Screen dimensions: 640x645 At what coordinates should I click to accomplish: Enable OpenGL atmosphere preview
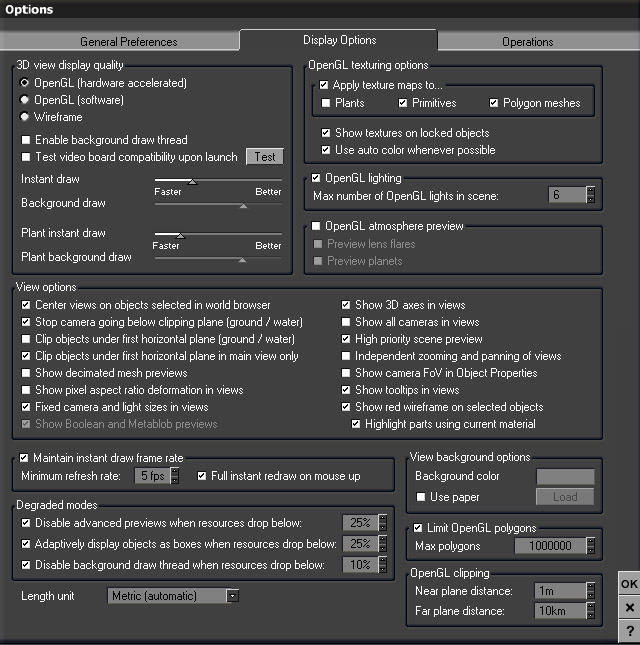coord(317,226)
